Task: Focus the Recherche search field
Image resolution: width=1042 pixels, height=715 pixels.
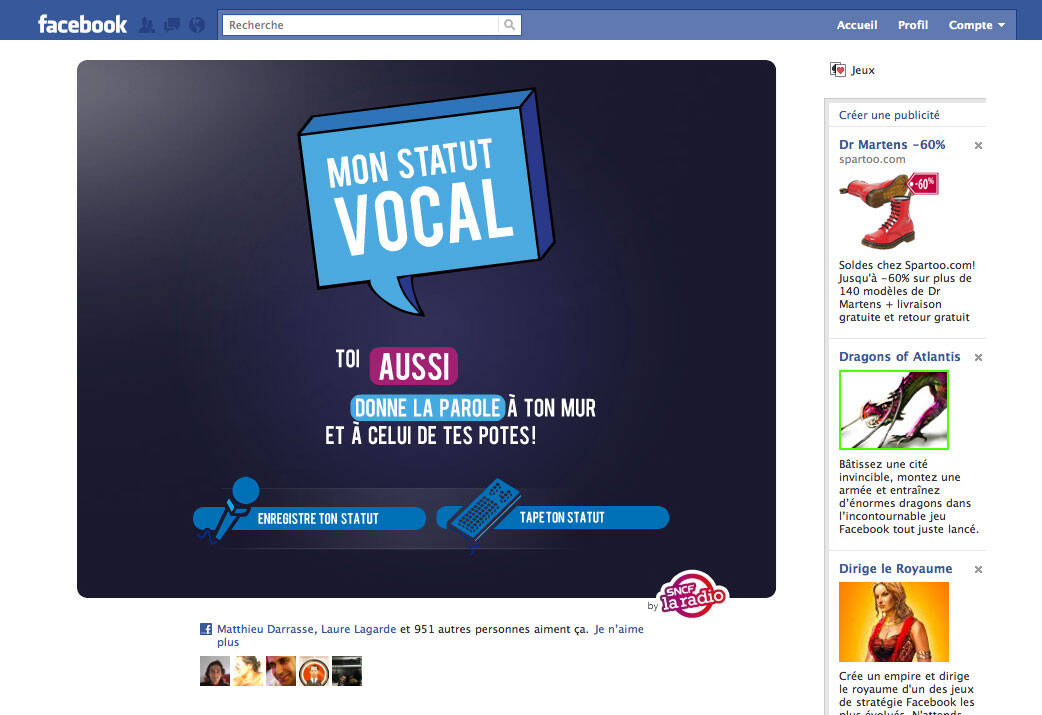Action: (360, 25)
